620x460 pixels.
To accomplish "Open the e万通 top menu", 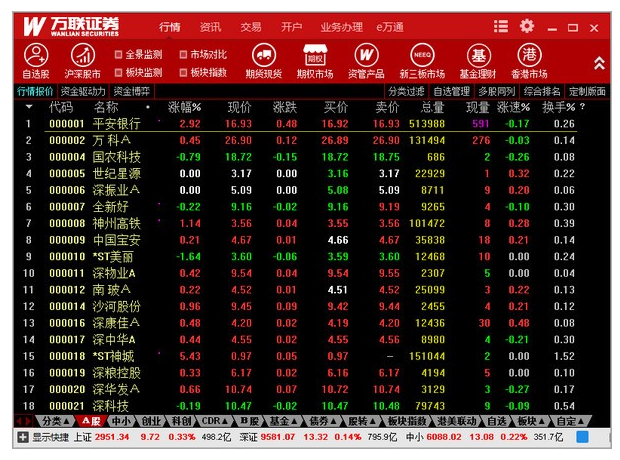I will (x=390, y=27).
